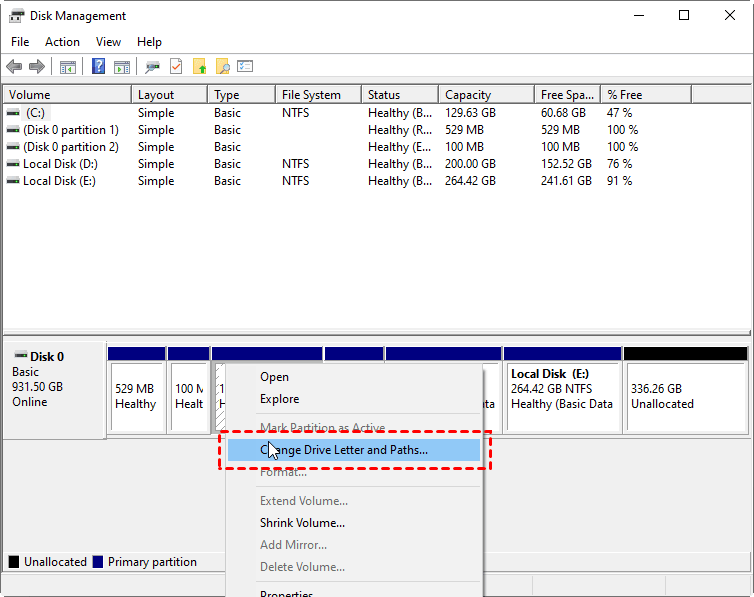
Task: Open the Action menu
Action: [x=62, y=42]
